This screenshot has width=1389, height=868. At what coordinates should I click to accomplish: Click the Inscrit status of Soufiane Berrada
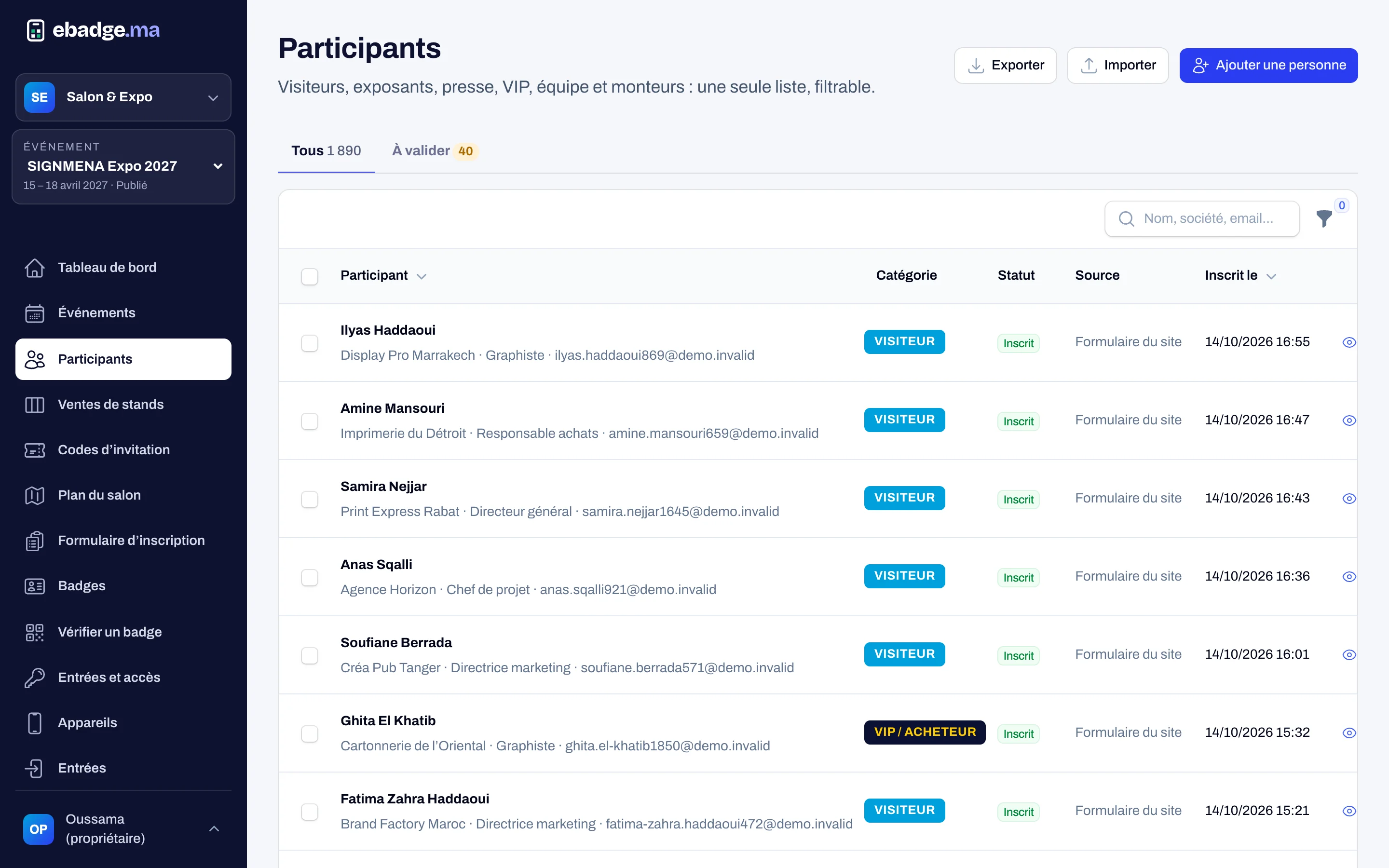(1018, 656)
